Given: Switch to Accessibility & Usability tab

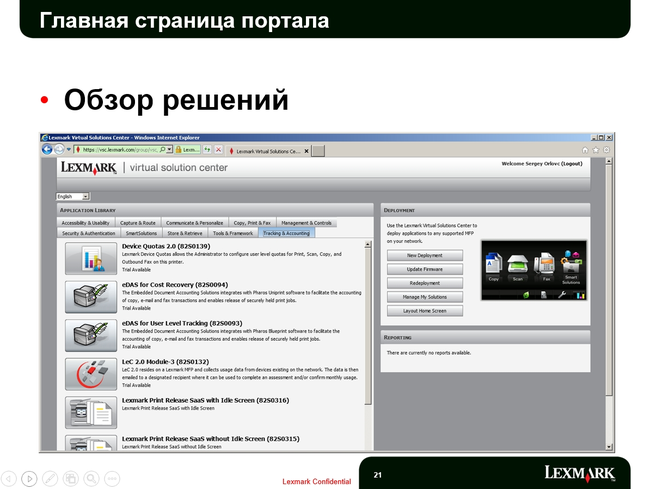Looking at the screenshot, I should (x=86, y=223).
